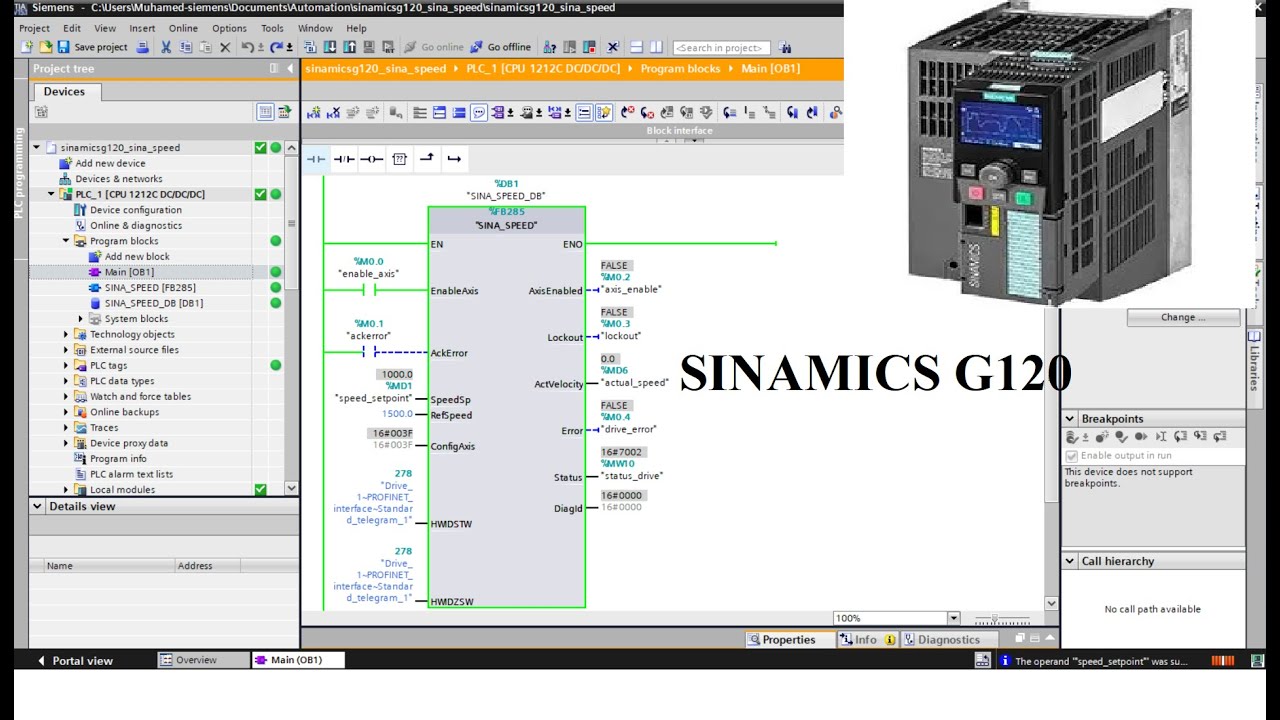Insert an output coil instruction
The height and width of the screenshot is (720, 1280).
coord(372,159)
